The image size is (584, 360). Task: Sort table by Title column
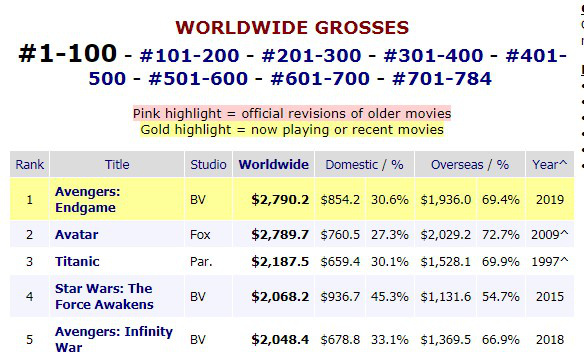(117, 165)
